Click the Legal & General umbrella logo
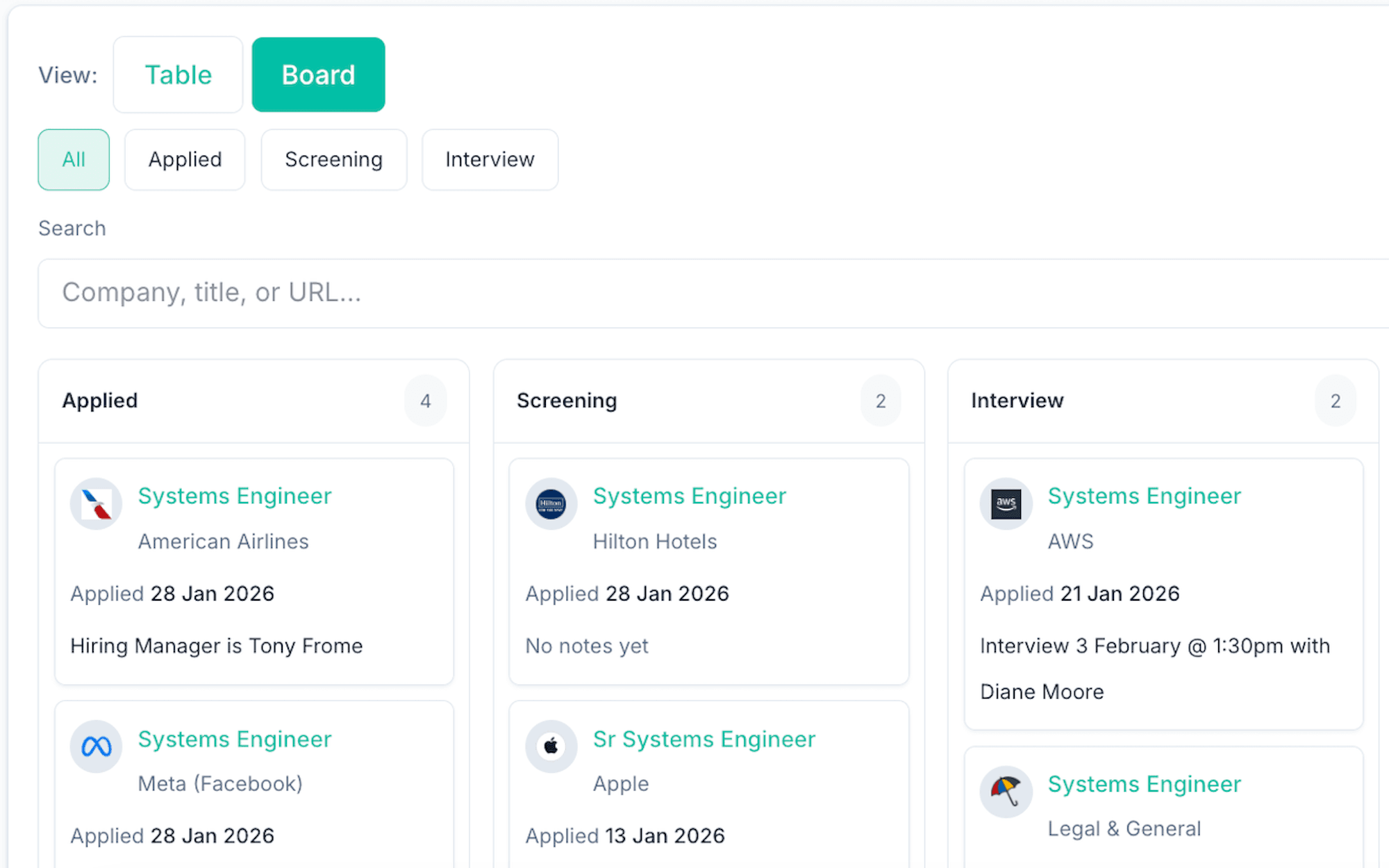 pos(1006,791)
